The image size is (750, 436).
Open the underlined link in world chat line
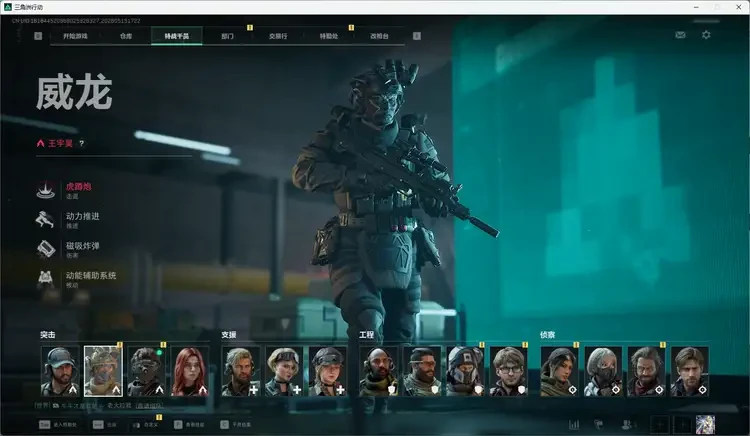click(149, 405)
